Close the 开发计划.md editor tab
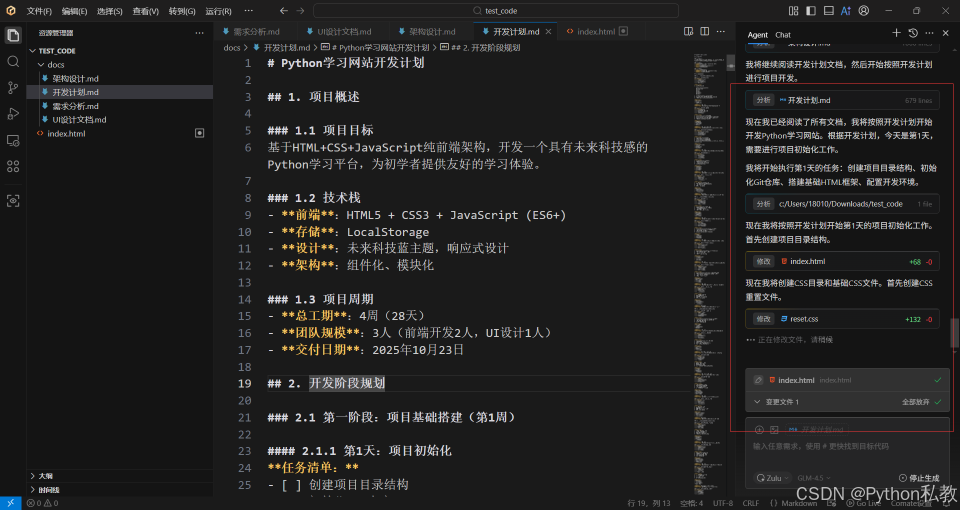This screenshot has width=960, height=510. 548,31
